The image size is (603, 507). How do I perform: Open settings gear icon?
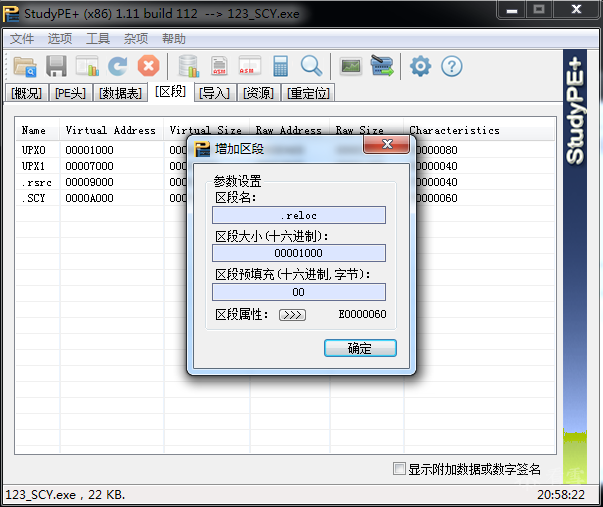pos(420,66)
